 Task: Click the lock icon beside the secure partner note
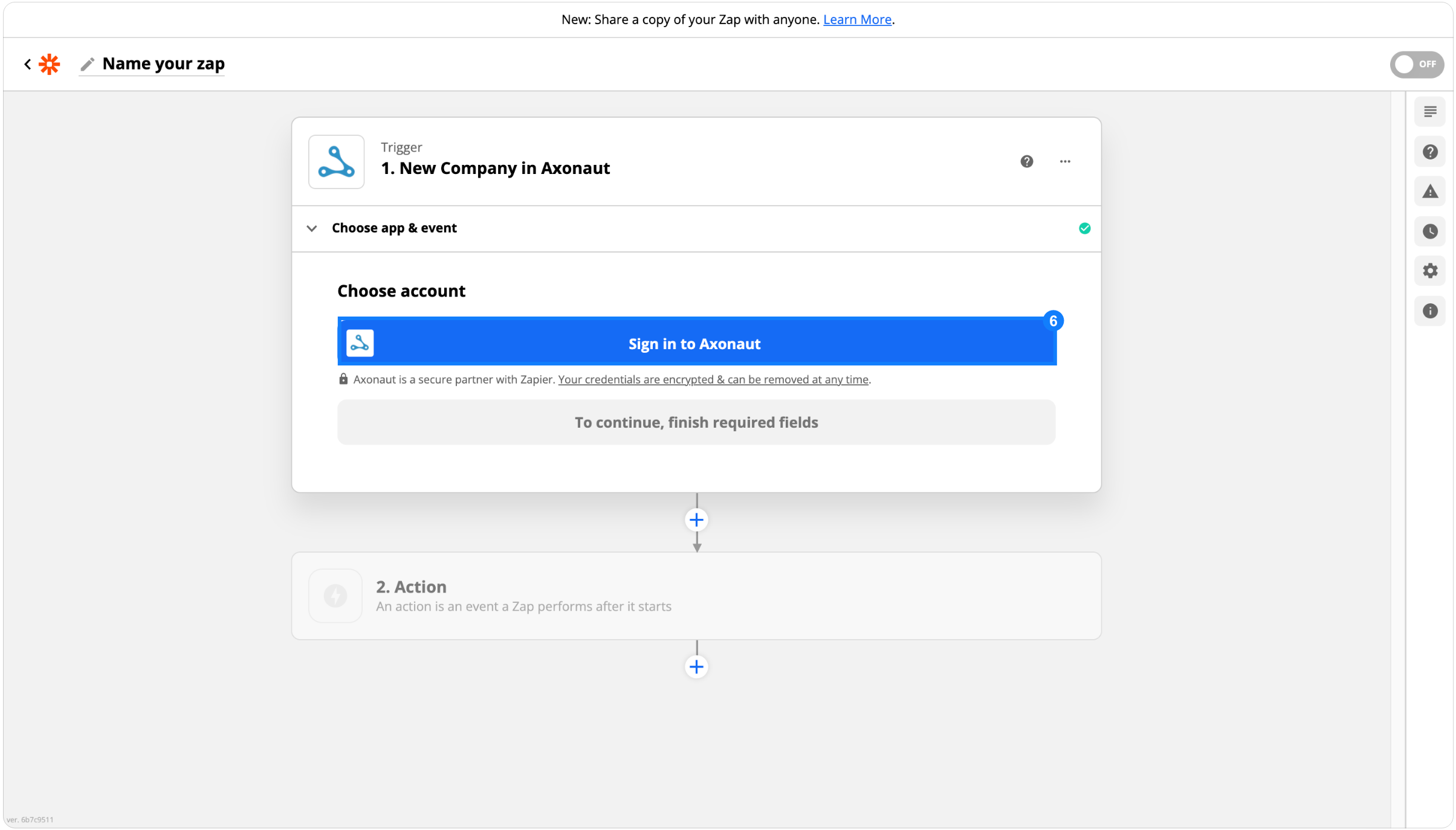(343, 379)
